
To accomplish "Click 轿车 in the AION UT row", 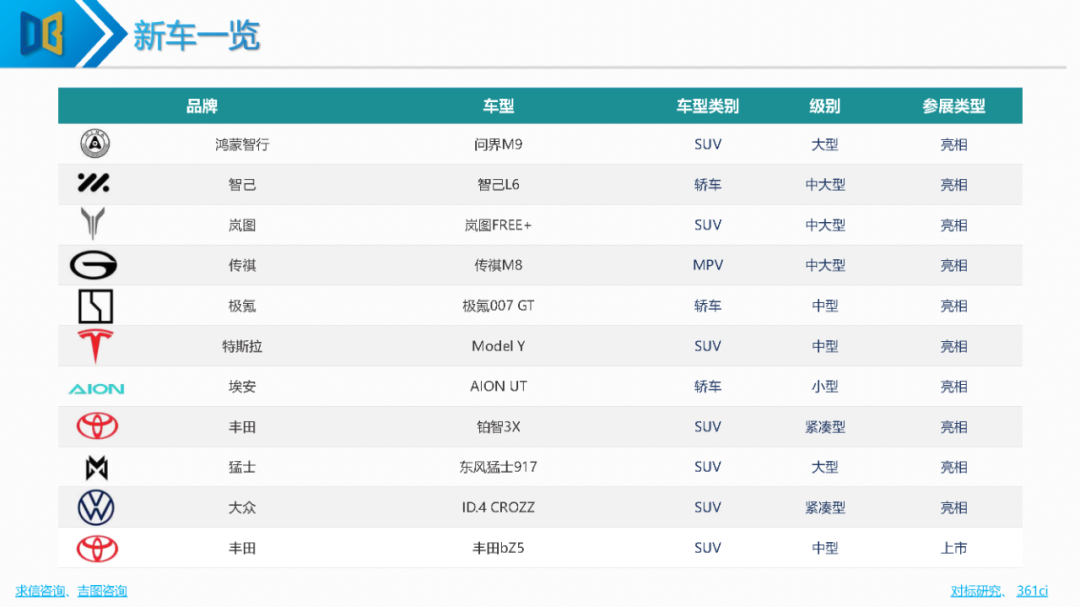I will (x=707, y=387).
